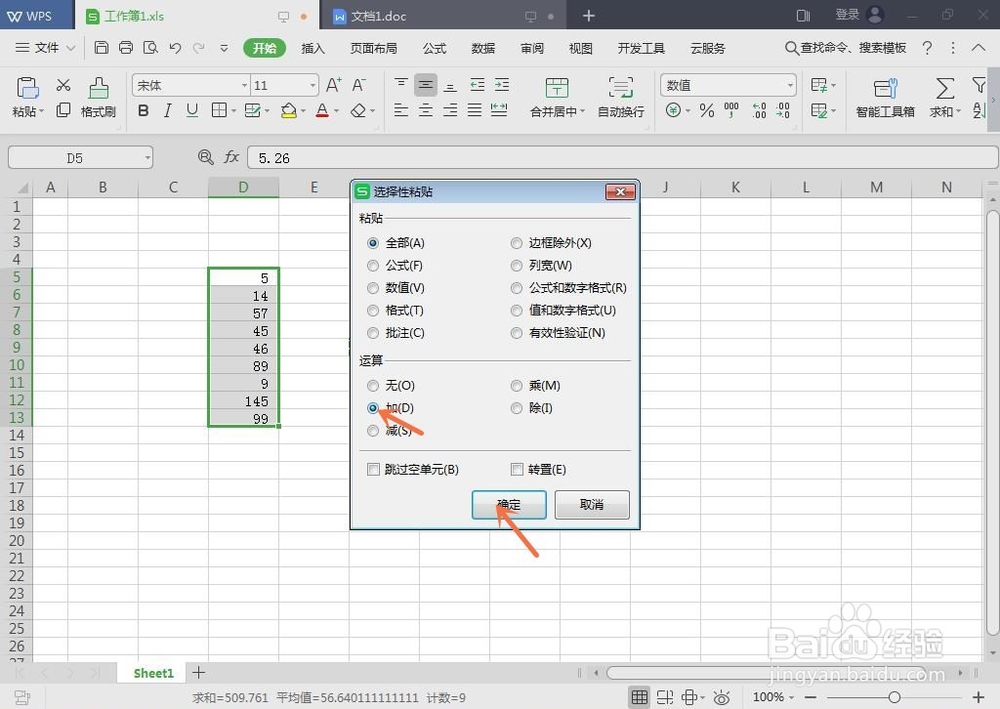The height and width of the screenshot is (709, 1000).
Task: Click inside the formula bar
Action: coord(400,157)
